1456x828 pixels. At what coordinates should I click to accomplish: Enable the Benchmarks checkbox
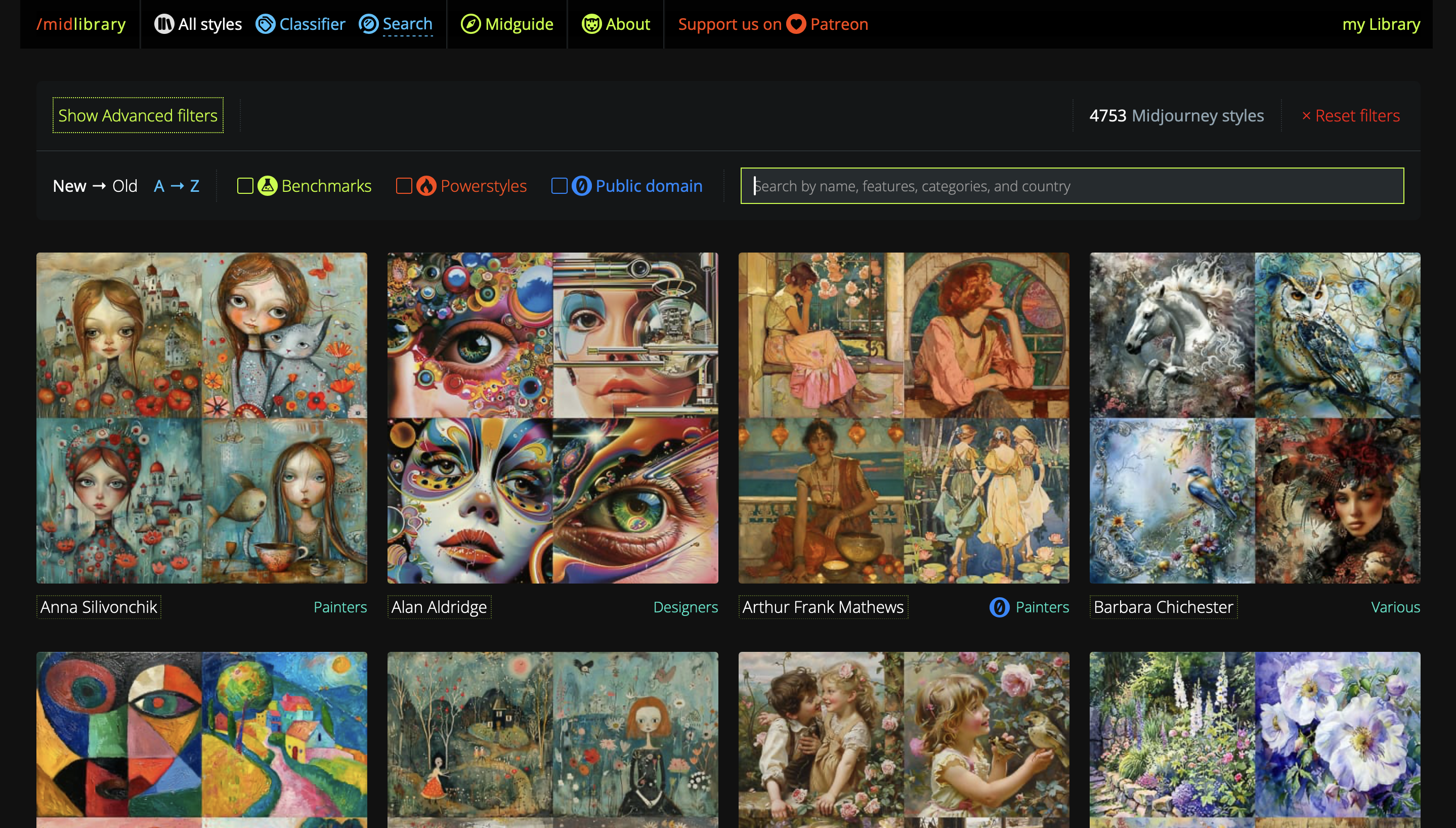click(x=245, y=186)
